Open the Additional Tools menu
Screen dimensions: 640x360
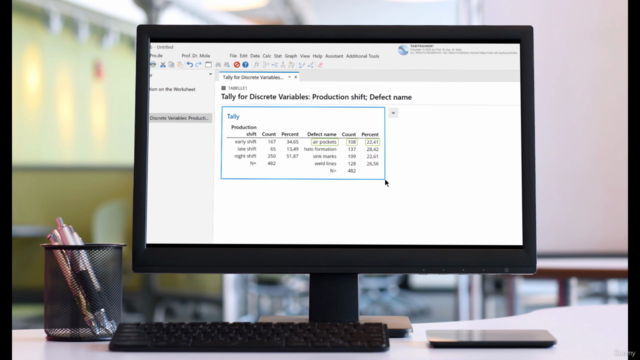click(362, 56)
